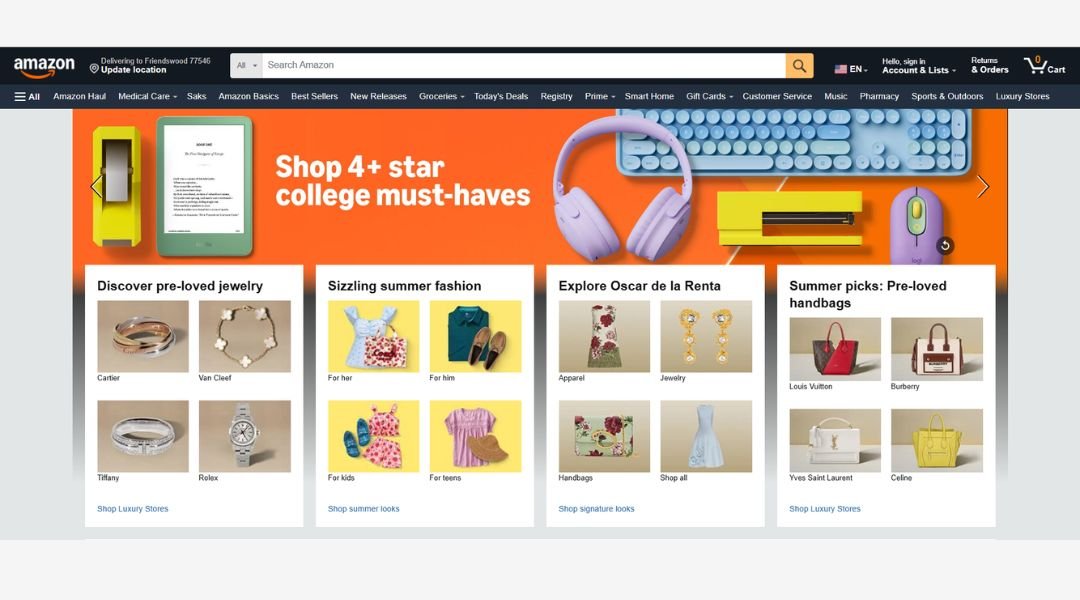Expand the Medical Care dropdown

tap(147, 96)
